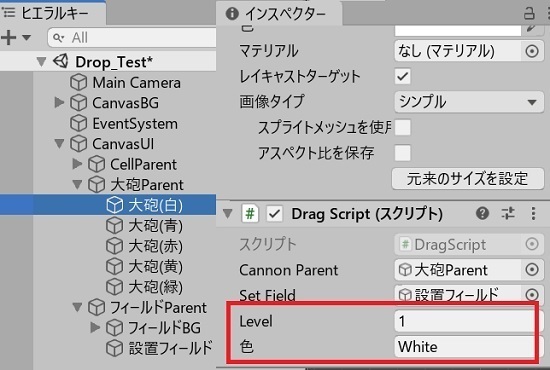Select the Drop_Test* scene row
The height and width of the screenshot is (370, 550).
108,62
